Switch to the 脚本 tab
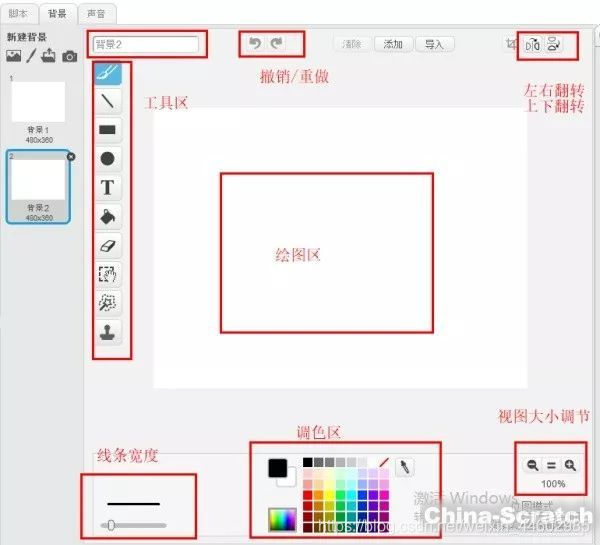This screenshot has height=545, width=600. tap(18, 13)
